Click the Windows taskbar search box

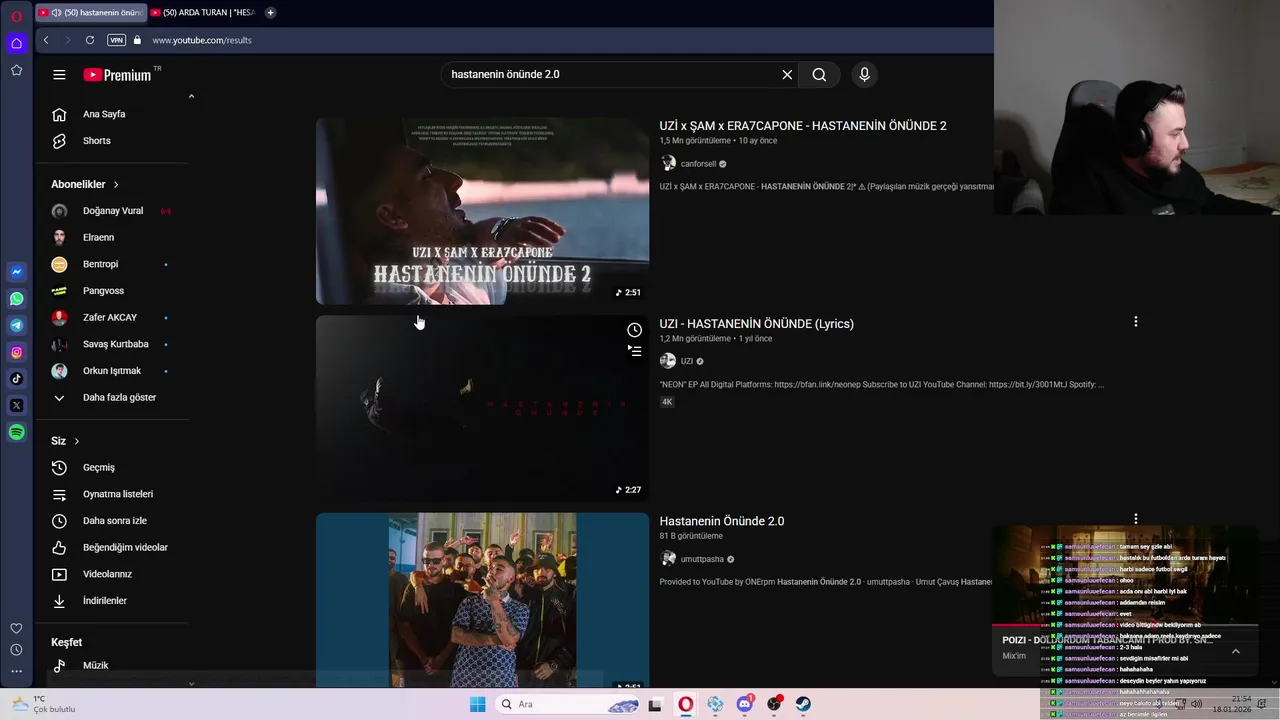[x=567, y=704]
